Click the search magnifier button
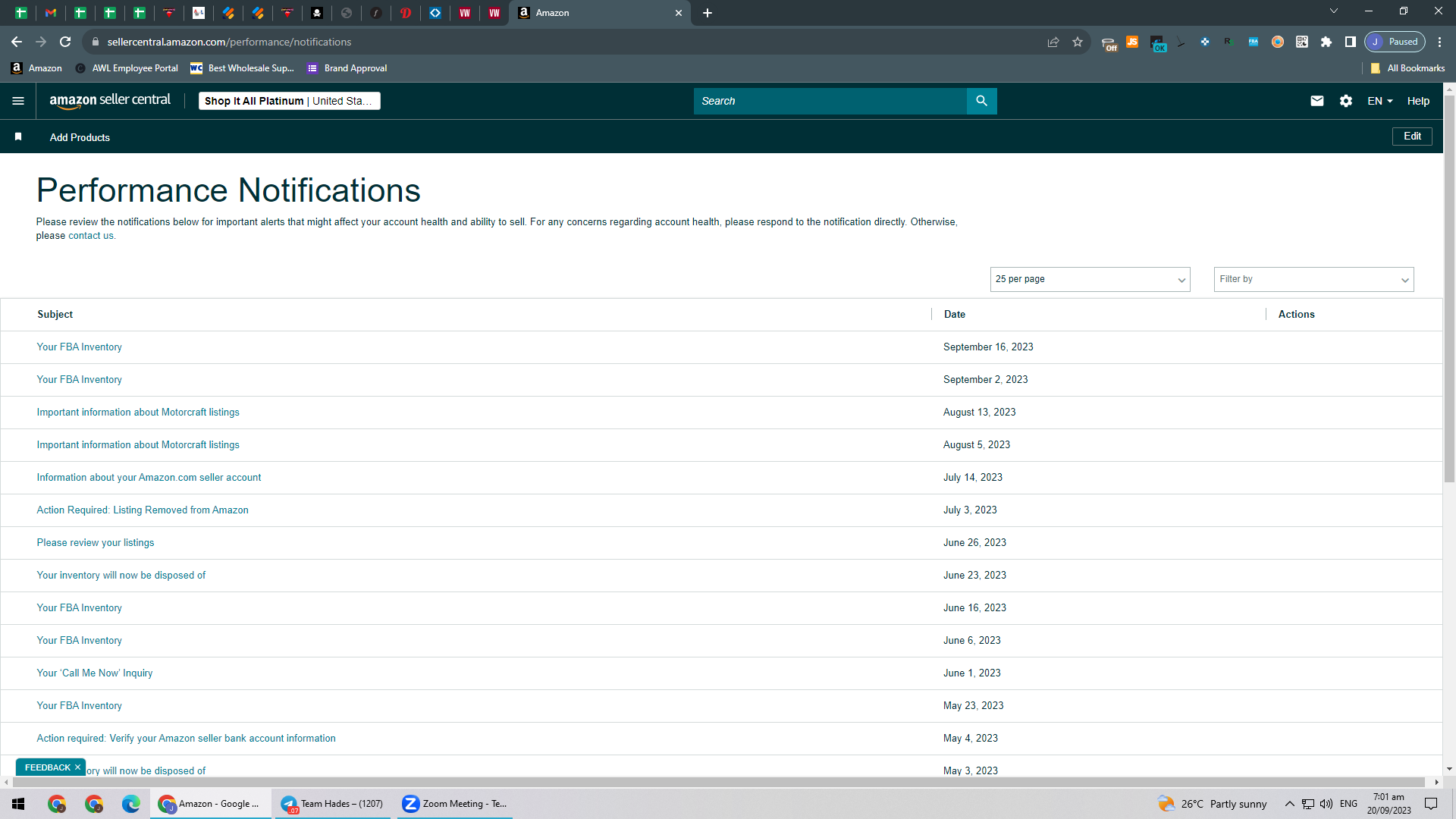This screenshot has width=1456, height=819. point(981,101)
